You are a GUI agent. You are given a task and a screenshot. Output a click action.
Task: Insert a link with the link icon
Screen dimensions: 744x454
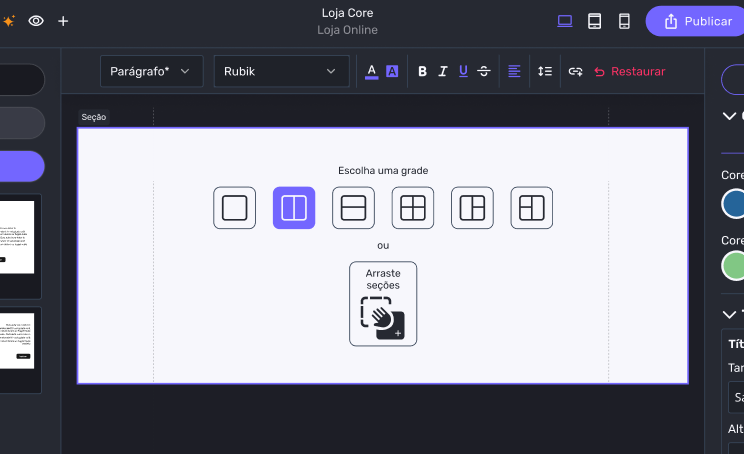[575, 71]
